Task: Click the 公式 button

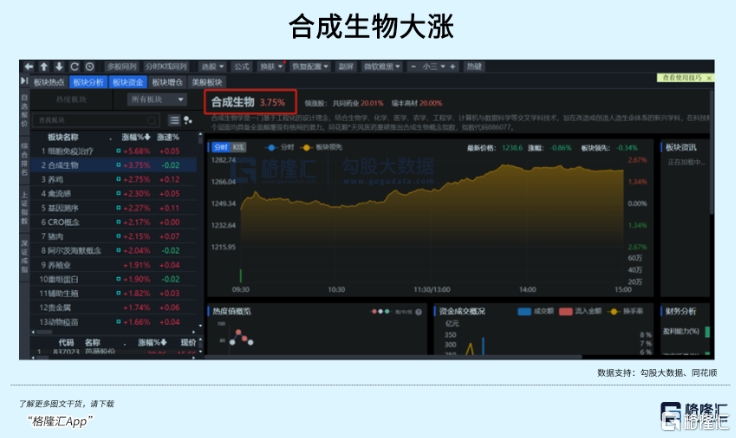Action: [x=242, y=67]
